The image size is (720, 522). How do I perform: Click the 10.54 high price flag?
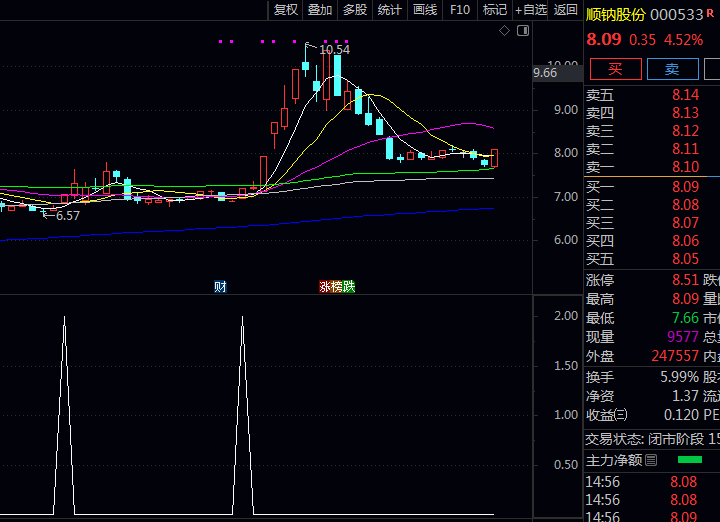coord(334,49)
